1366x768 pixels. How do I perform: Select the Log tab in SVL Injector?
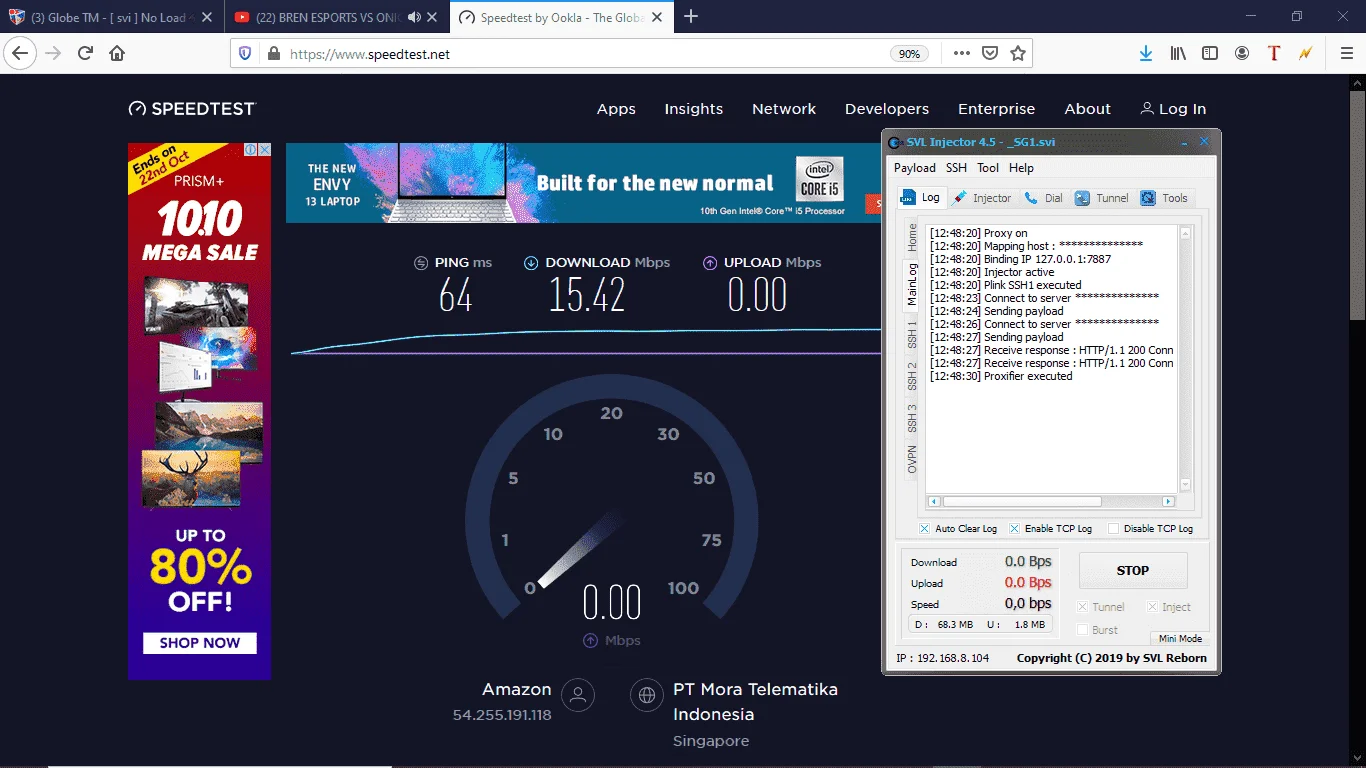(920, 197)
